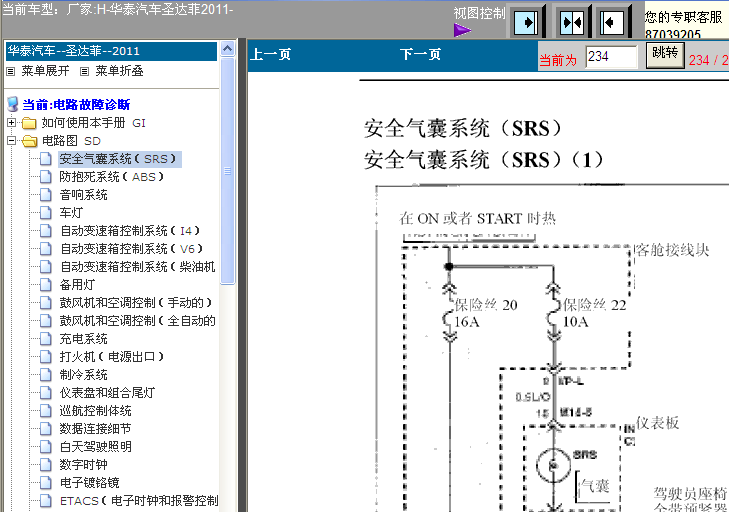Open 白天驾驶照明 tree item
Image resolution: width=729 pixels, height=512 pixels.
(95, 447)
